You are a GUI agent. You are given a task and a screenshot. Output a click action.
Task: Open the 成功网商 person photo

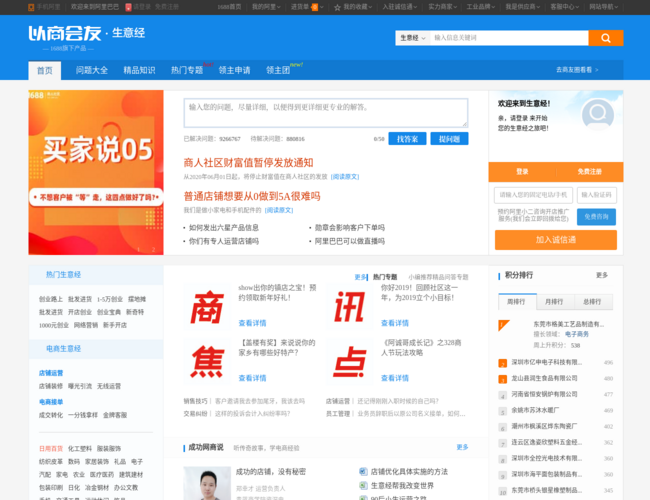coord(207,483)
